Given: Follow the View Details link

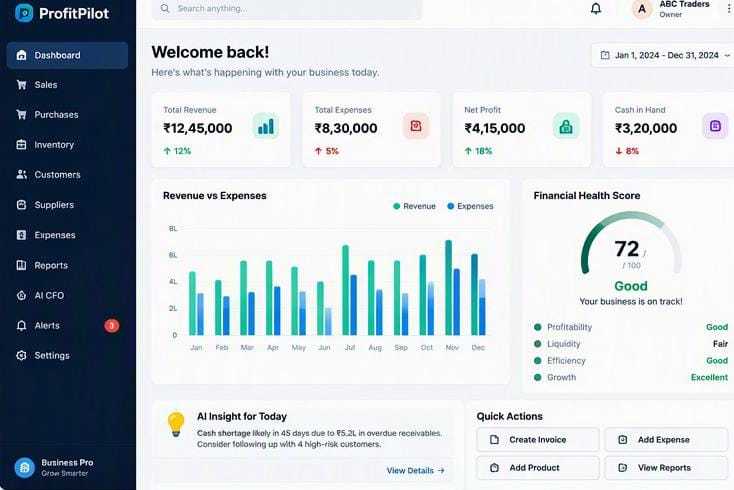Looking at the screenshot, I should pyautogui.click(x=415, y=470).
